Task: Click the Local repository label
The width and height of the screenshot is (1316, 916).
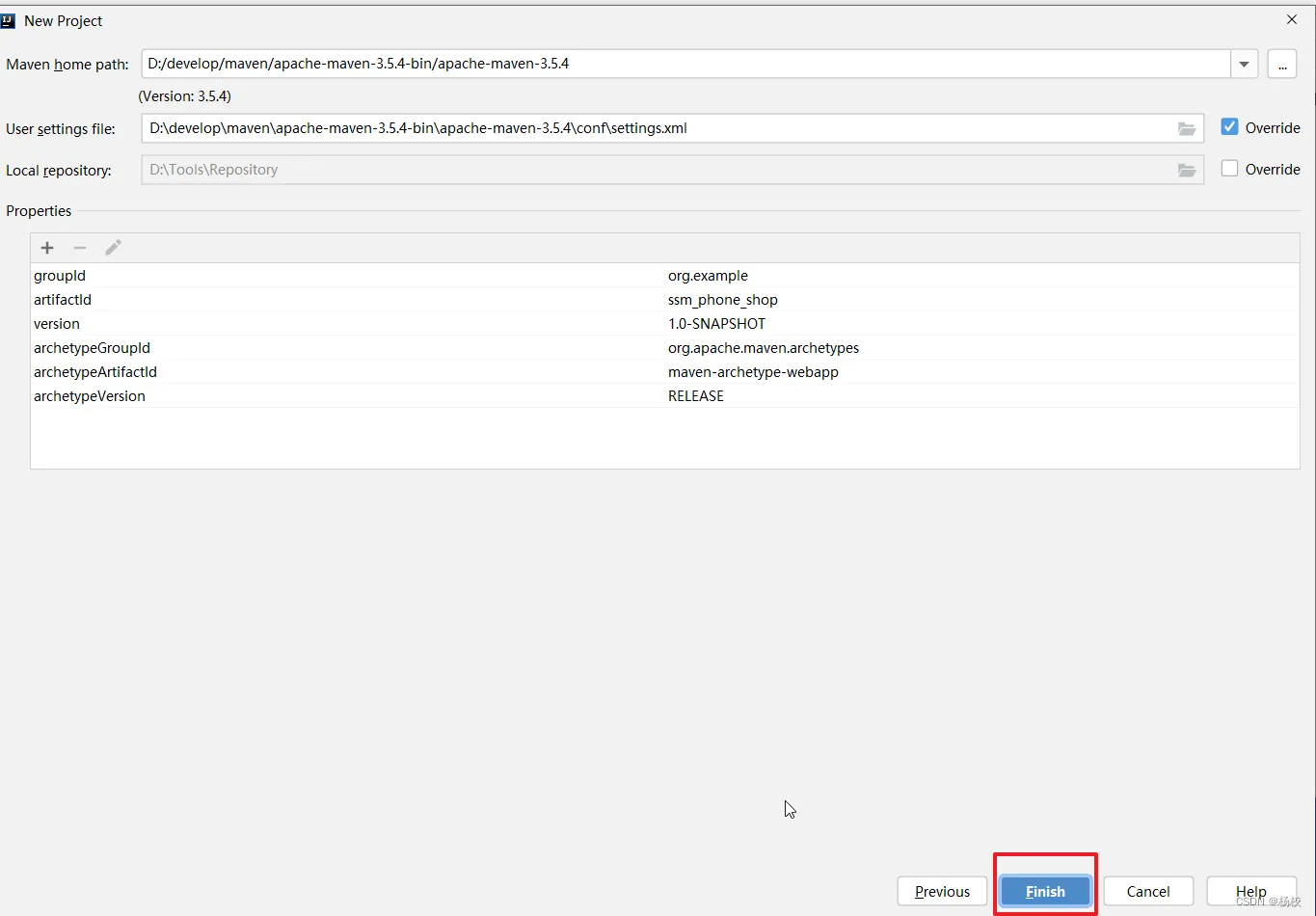Action: [x=59, y=171]
